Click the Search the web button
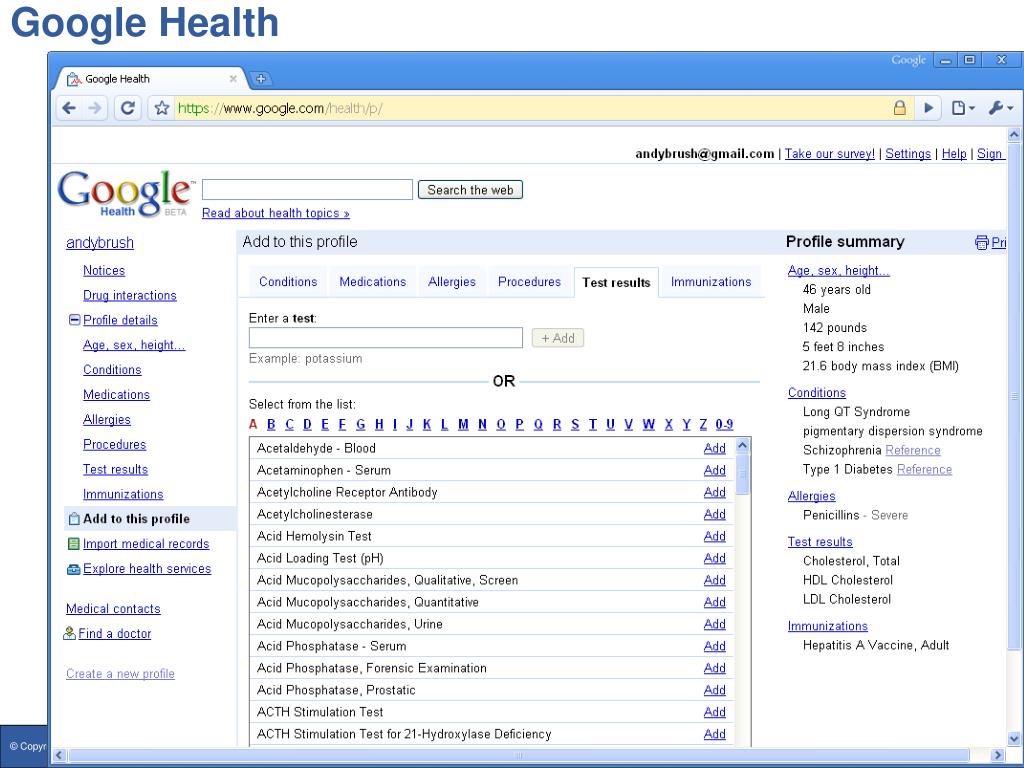The width and height of the screenshot is (1024, 768). (470, 190)
